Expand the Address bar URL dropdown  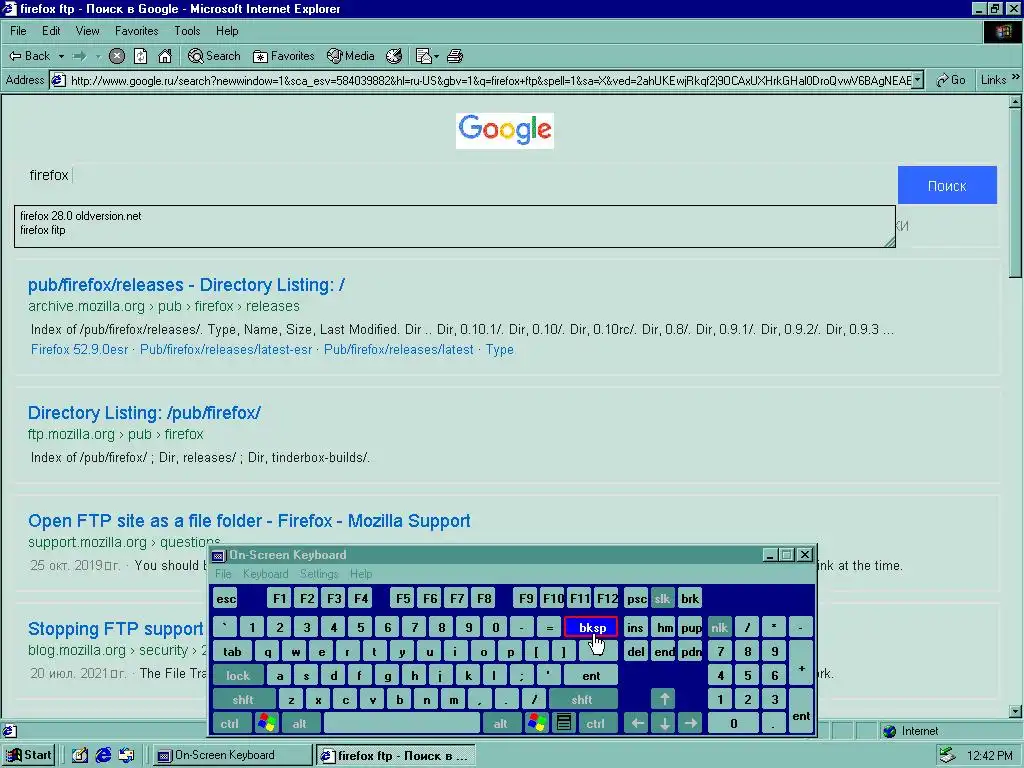[918, 80]
